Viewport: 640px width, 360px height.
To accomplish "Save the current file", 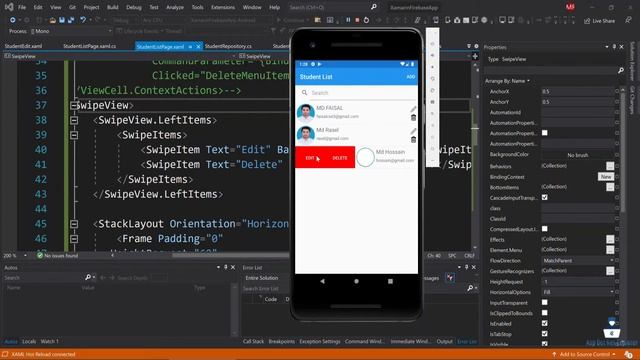I will pyautogui.click(x=62, y=20).
